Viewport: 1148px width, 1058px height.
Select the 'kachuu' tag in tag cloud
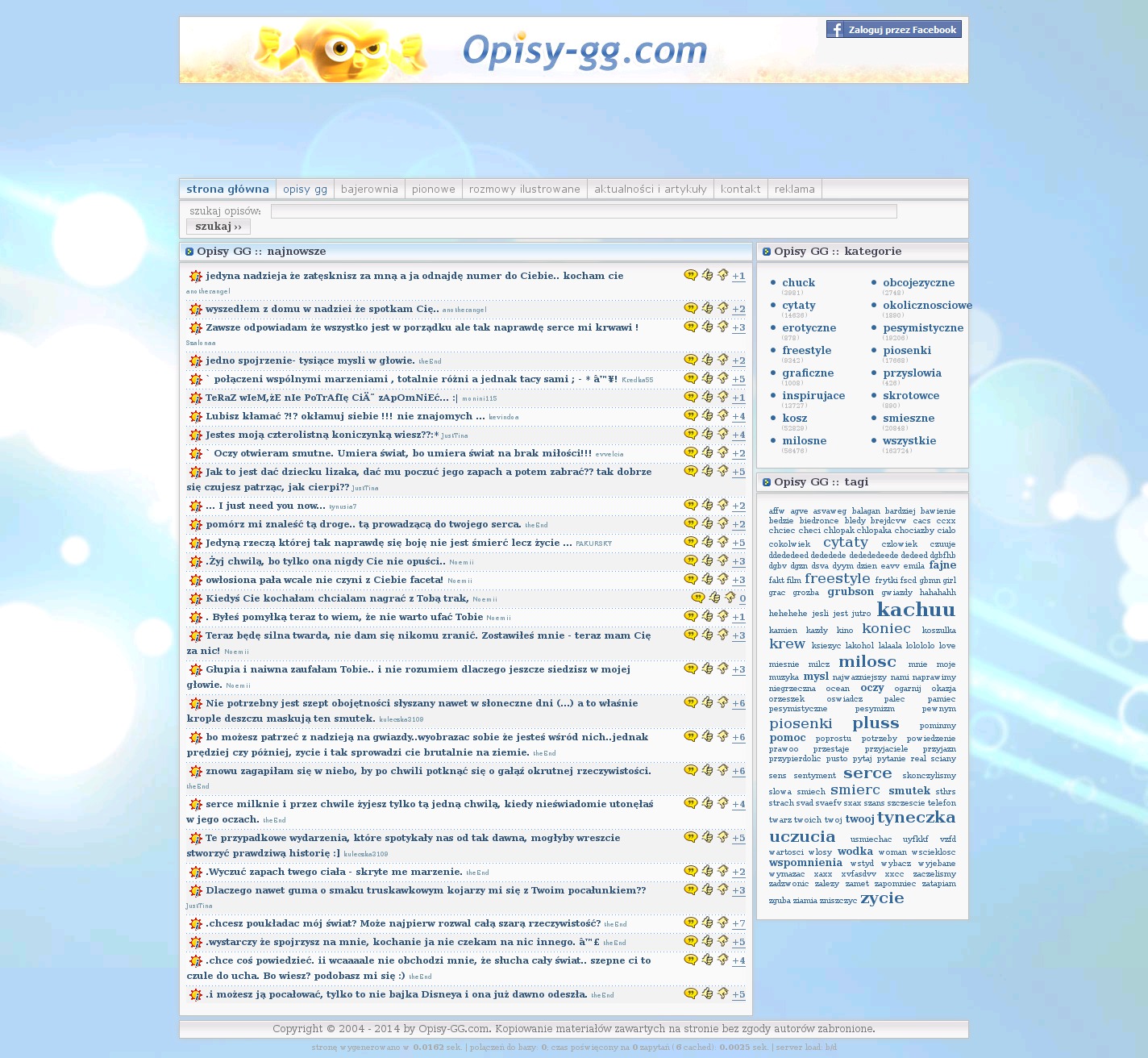915,610
